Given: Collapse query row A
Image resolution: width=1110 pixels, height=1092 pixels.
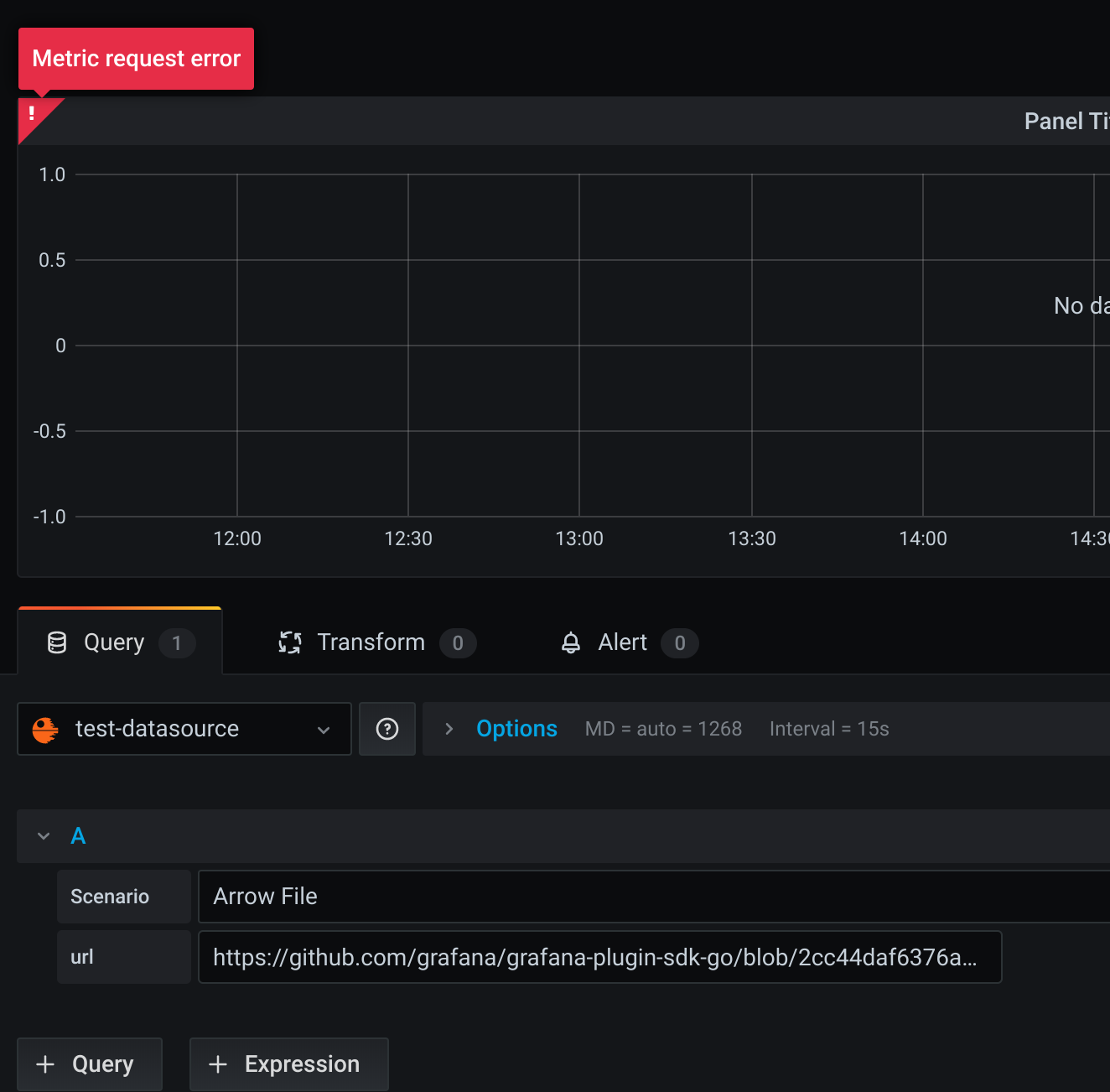Looking at the screenshot, I should tap(43, 835).
